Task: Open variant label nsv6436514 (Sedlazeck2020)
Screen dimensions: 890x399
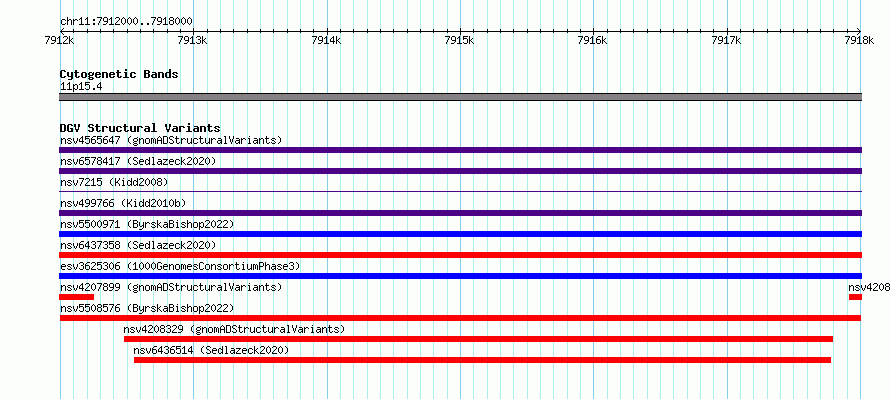Action: click(211, 350)
